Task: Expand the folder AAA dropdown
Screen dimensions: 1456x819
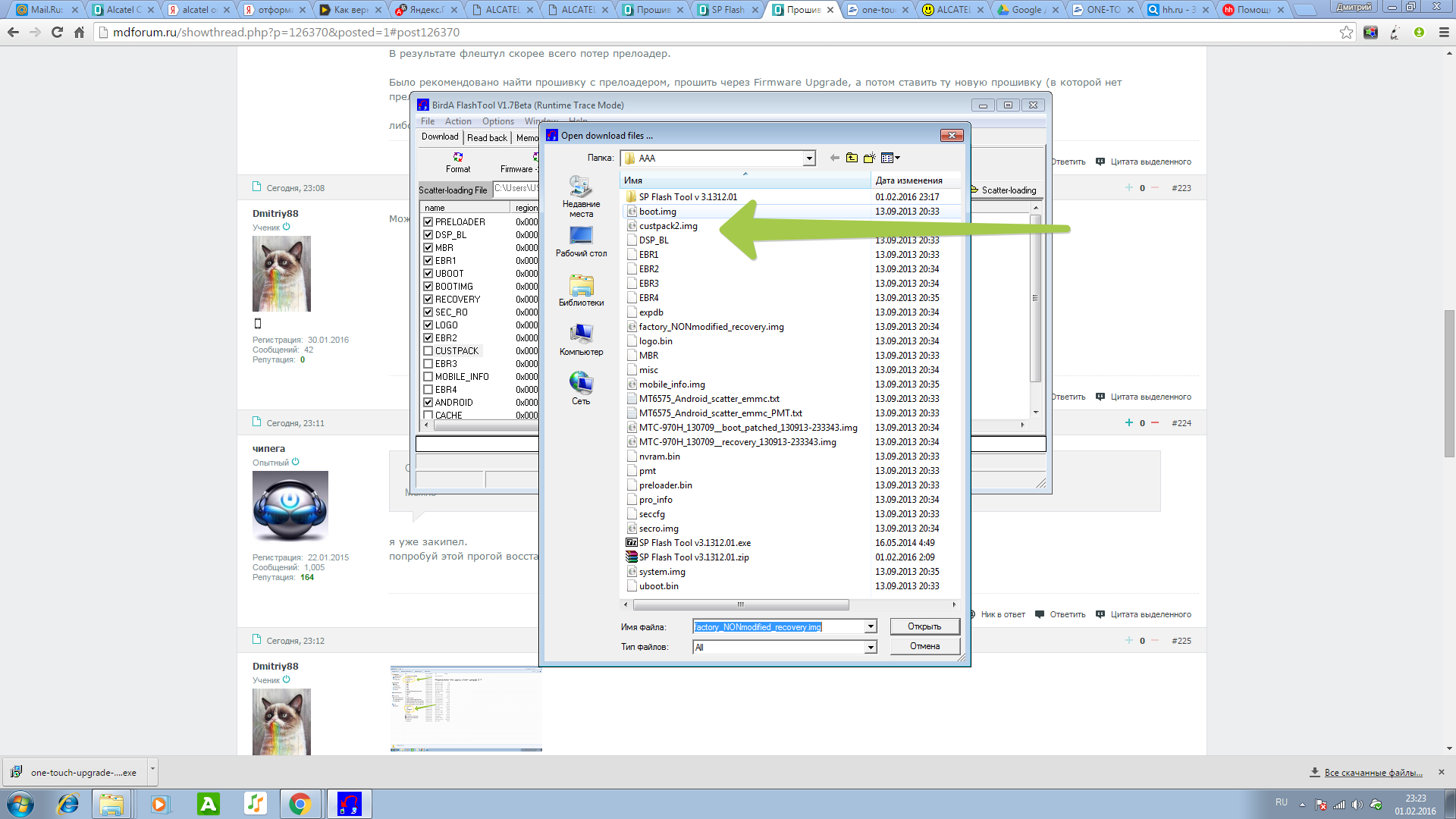Action: click(809, 158)
